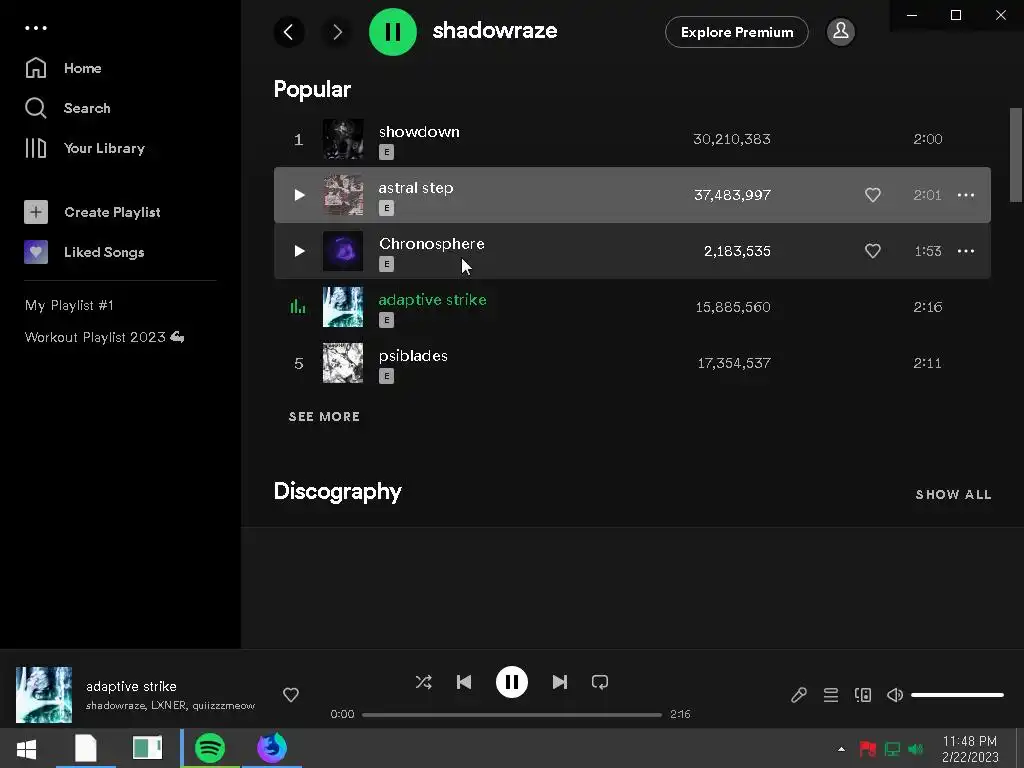Play the astral step track
The image size is (1024, 768).
tap(299, 195)
